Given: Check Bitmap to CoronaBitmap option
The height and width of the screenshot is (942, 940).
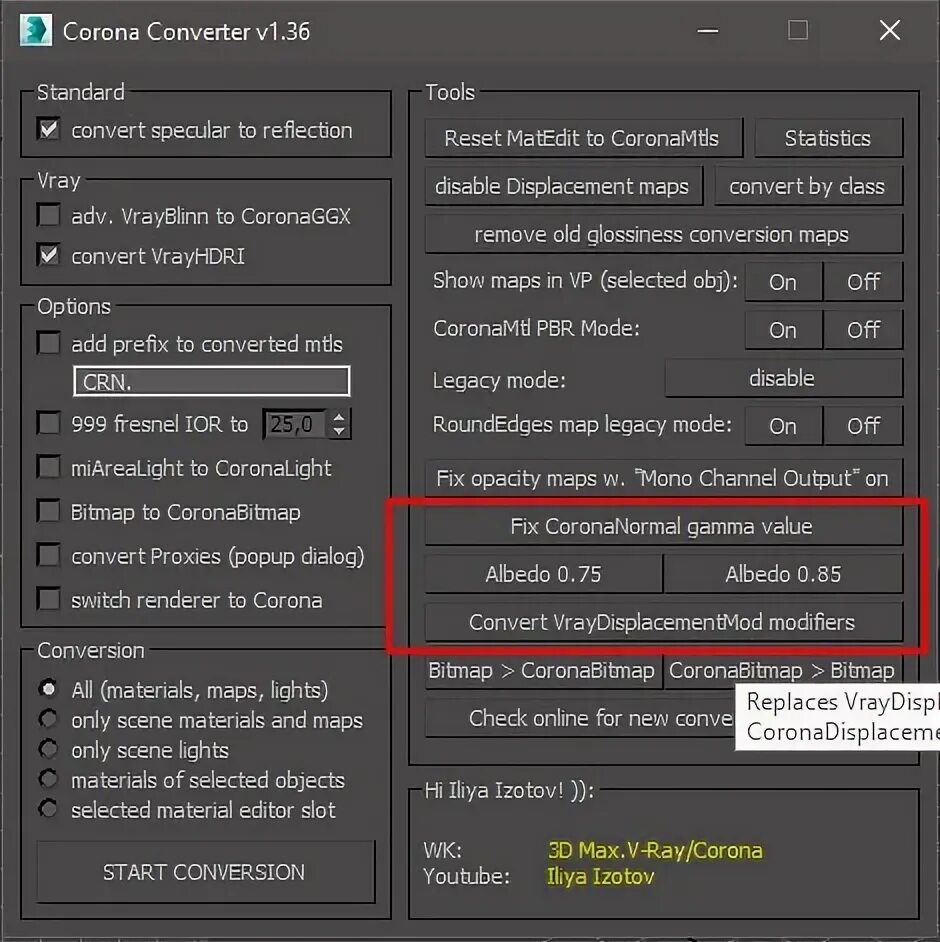Looking at the screenshot, I should pos(49,511).
